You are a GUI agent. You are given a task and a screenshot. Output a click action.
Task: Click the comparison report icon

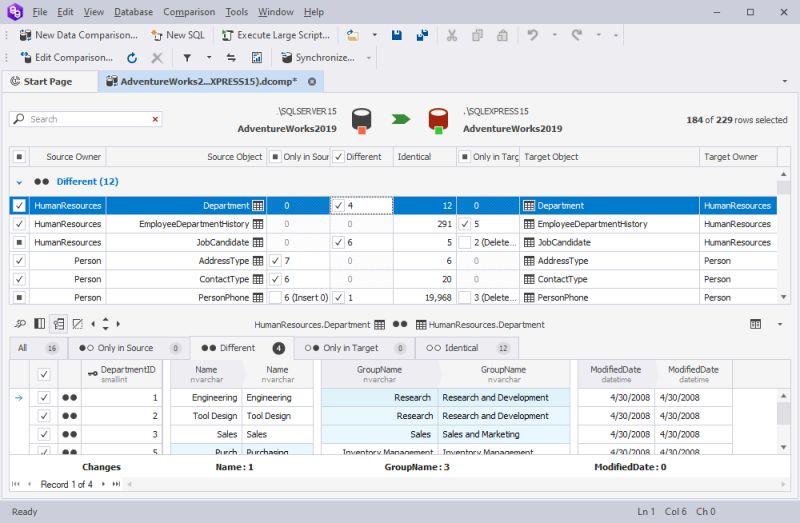pos(257,58)
